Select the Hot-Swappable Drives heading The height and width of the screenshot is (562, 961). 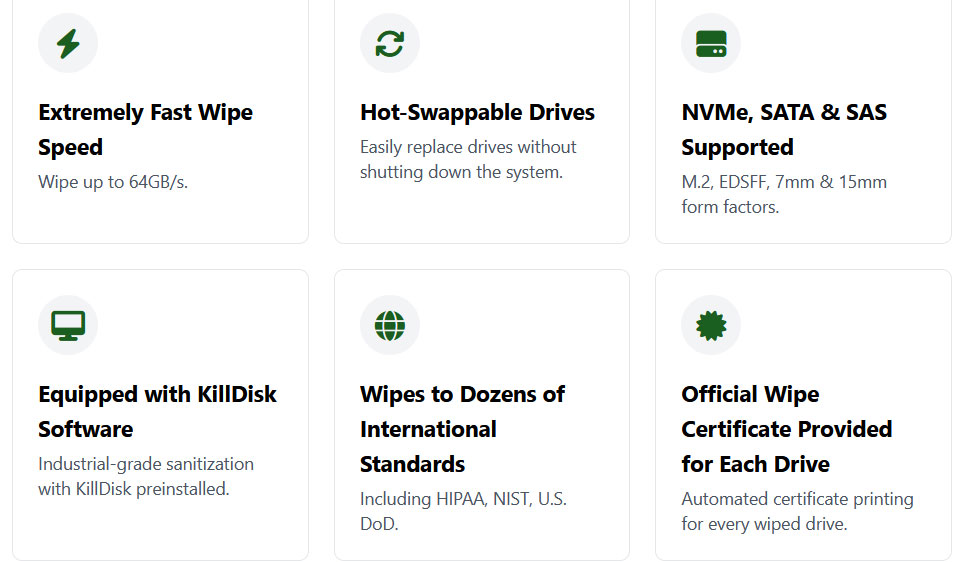[x=477, y=112]
